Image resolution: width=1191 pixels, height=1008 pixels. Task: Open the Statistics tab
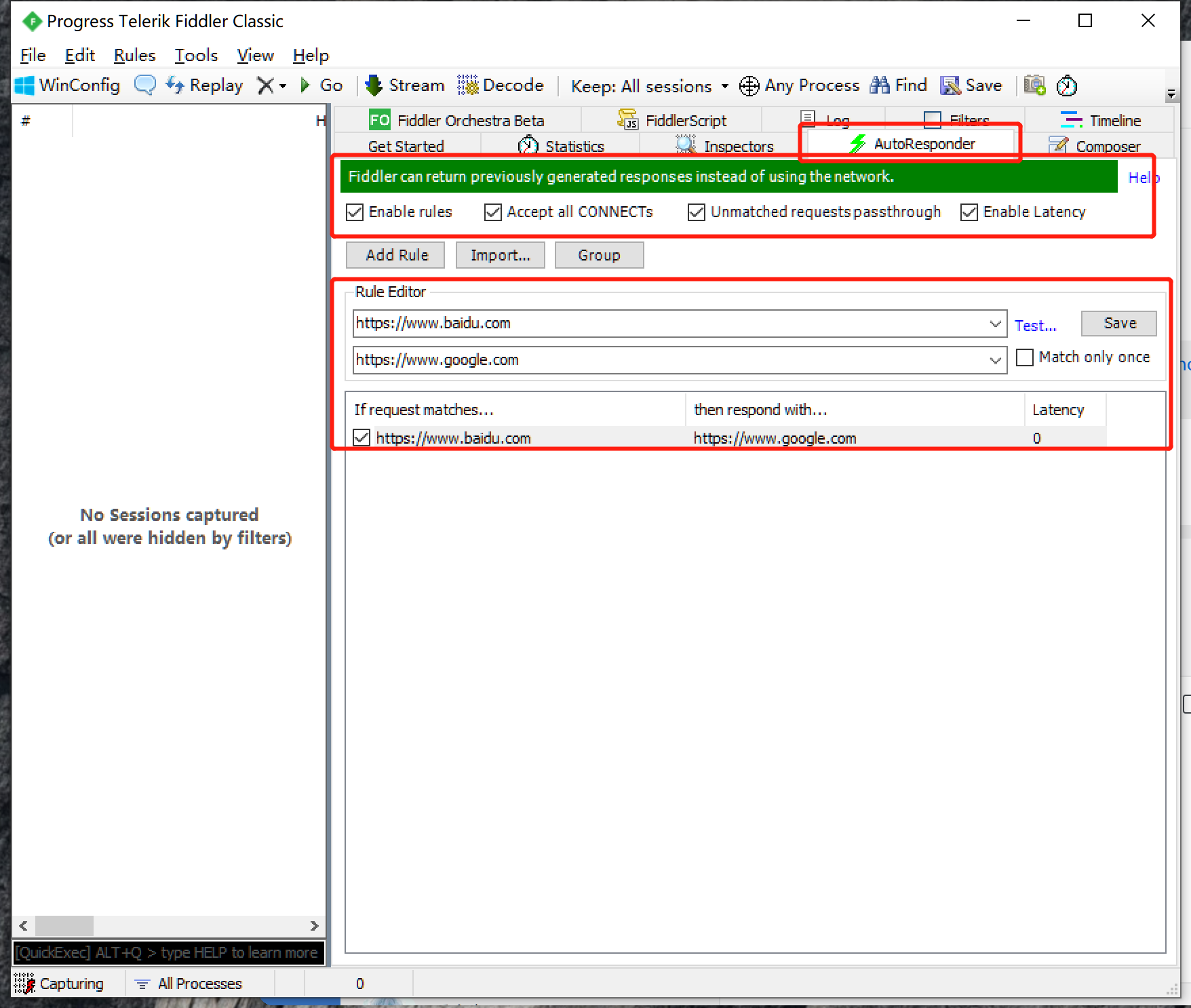pos(561,147)
